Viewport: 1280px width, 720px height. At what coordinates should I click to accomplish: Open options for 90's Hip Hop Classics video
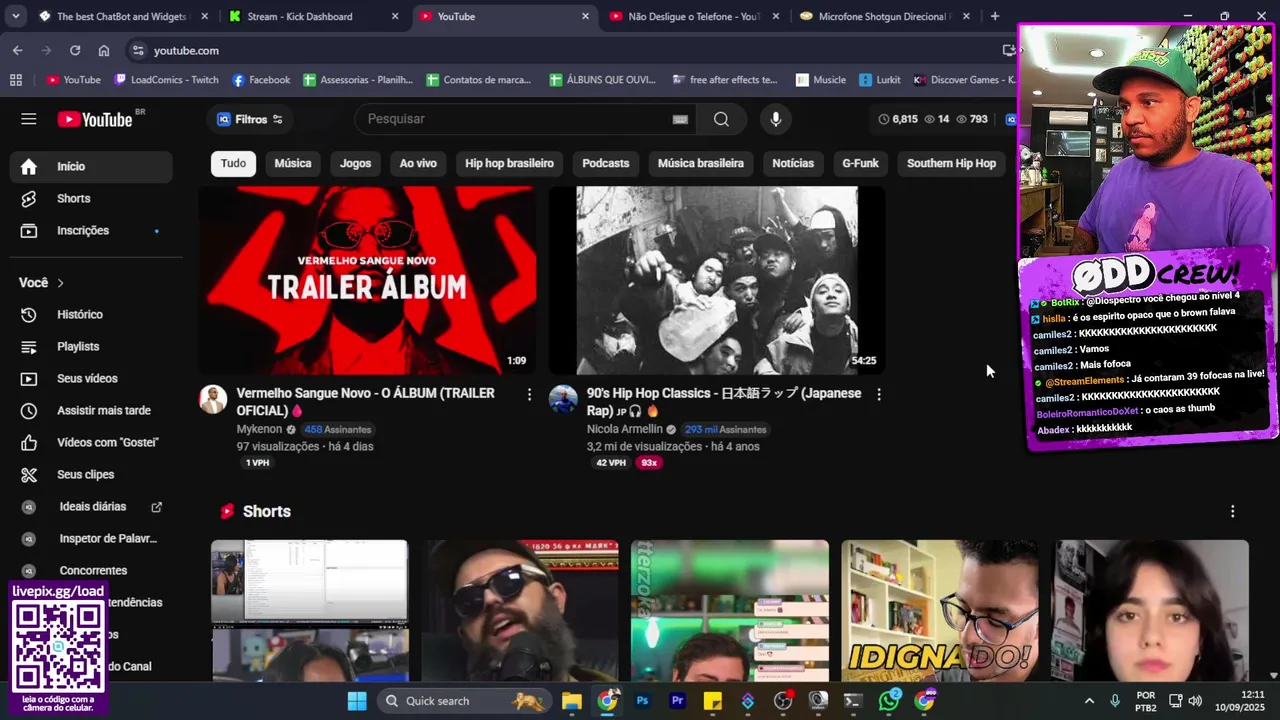pyautogui.click(x=879, y=394)
